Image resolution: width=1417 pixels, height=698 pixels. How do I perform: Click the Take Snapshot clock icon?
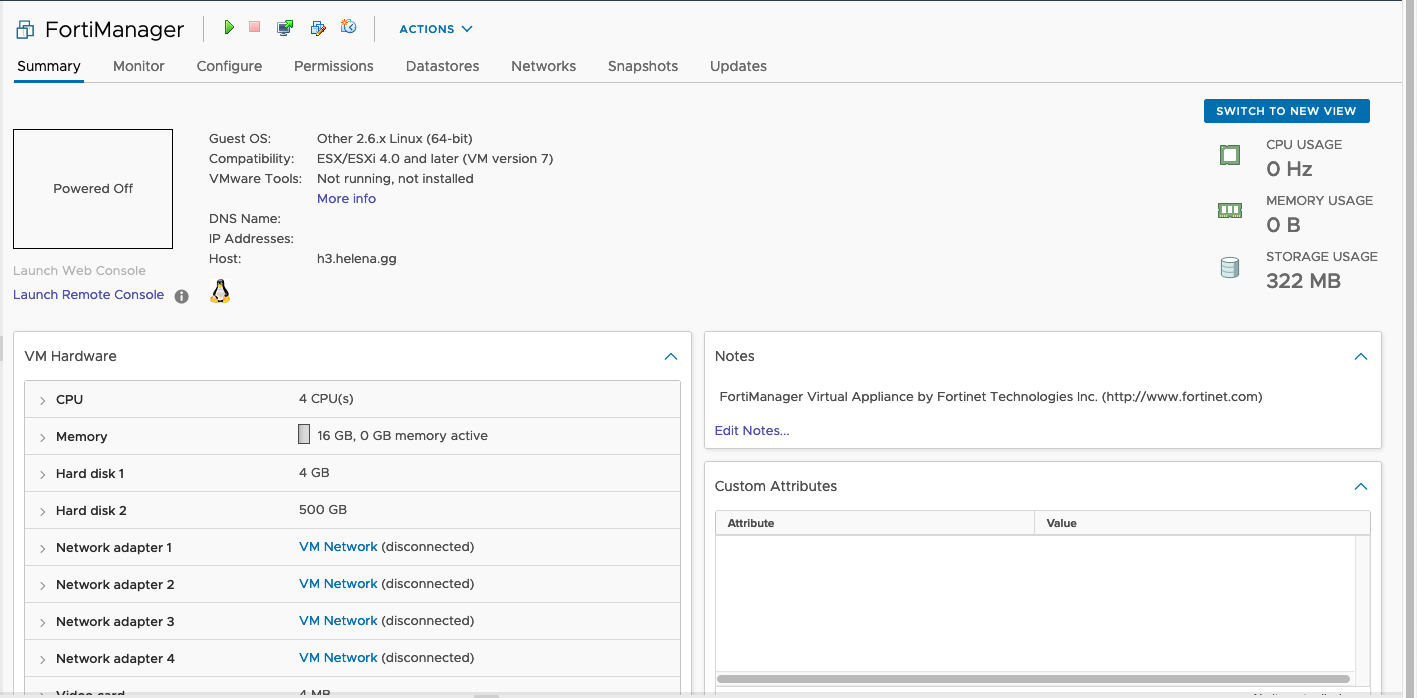[348, 28]
